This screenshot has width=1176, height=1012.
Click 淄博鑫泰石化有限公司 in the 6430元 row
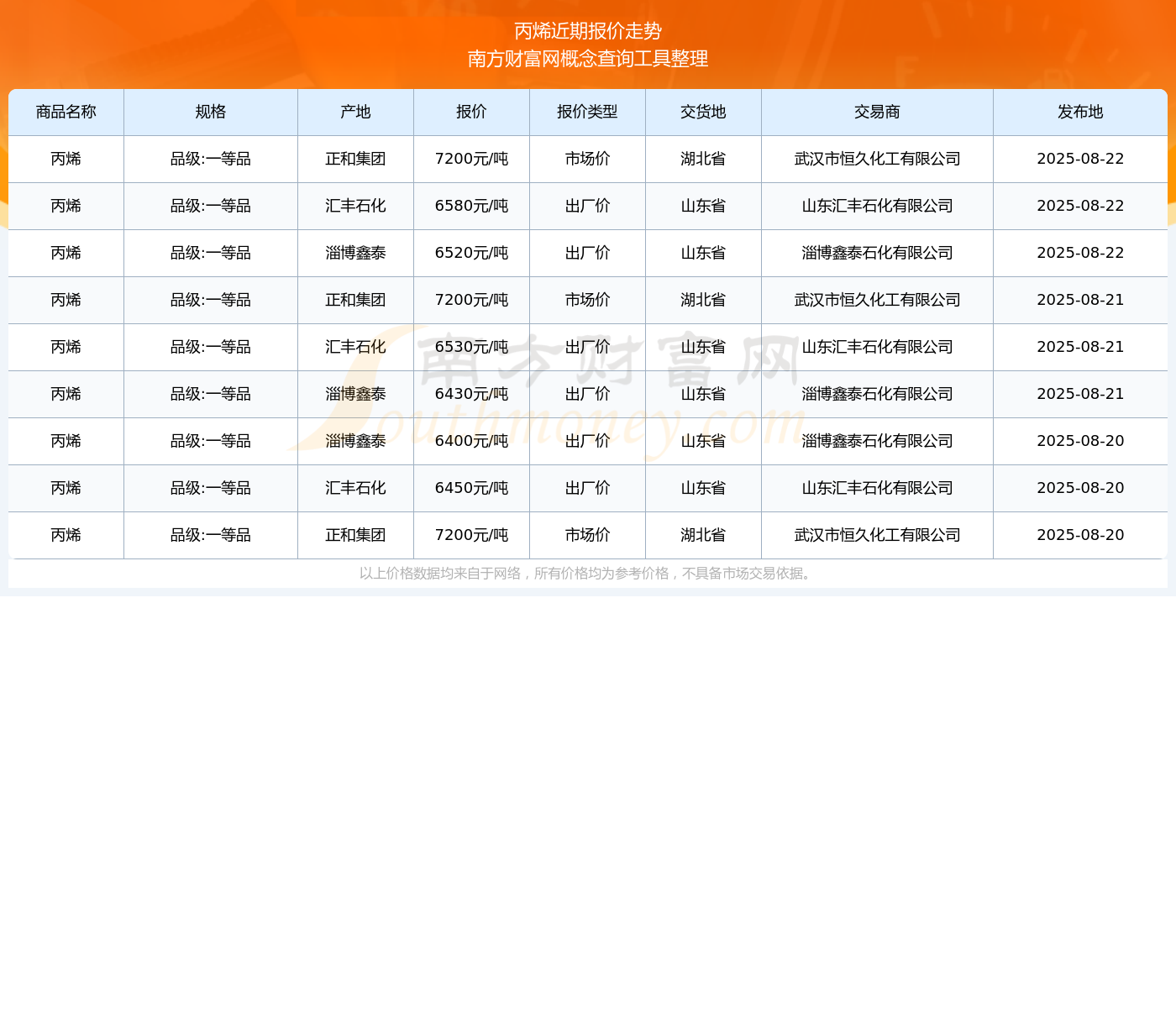tap(877, 394)
